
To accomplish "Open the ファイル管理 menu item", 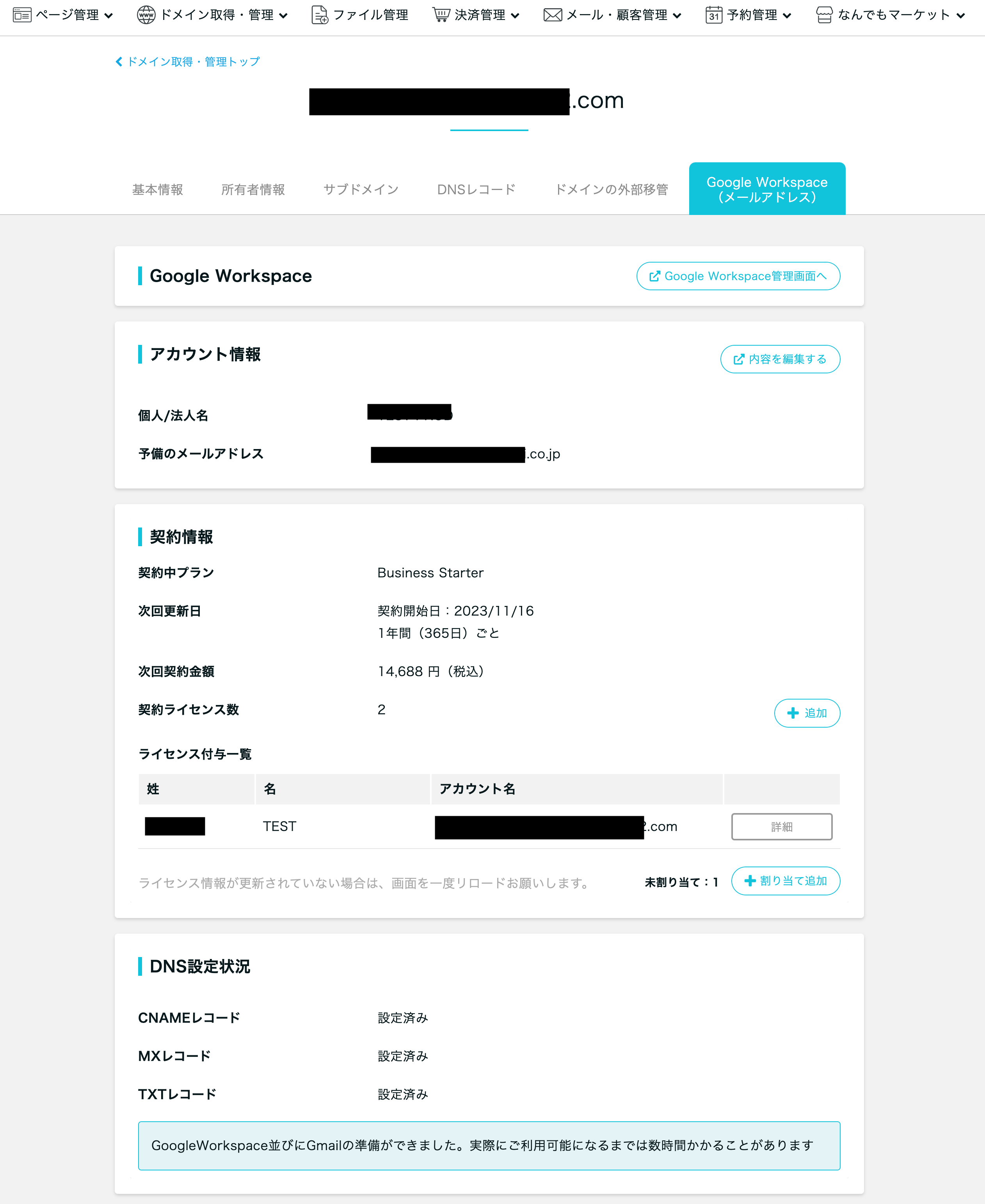I will (360, 15).
